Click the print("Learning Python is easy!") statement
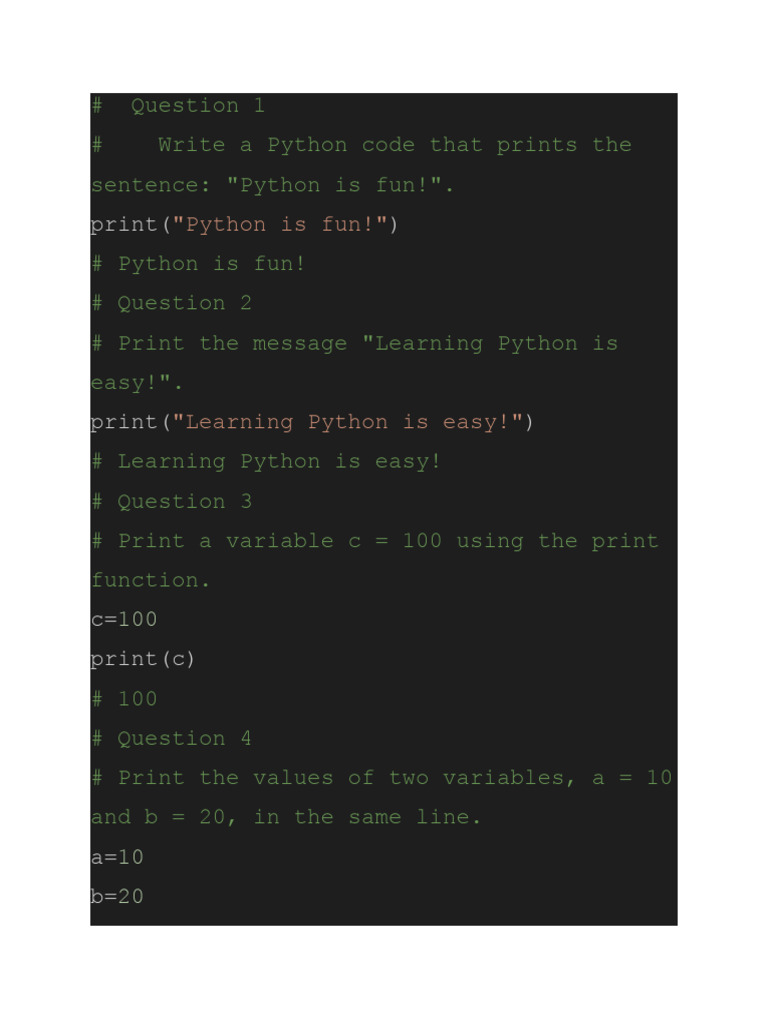Viewport: 768px width, 1024px height. 312,422
